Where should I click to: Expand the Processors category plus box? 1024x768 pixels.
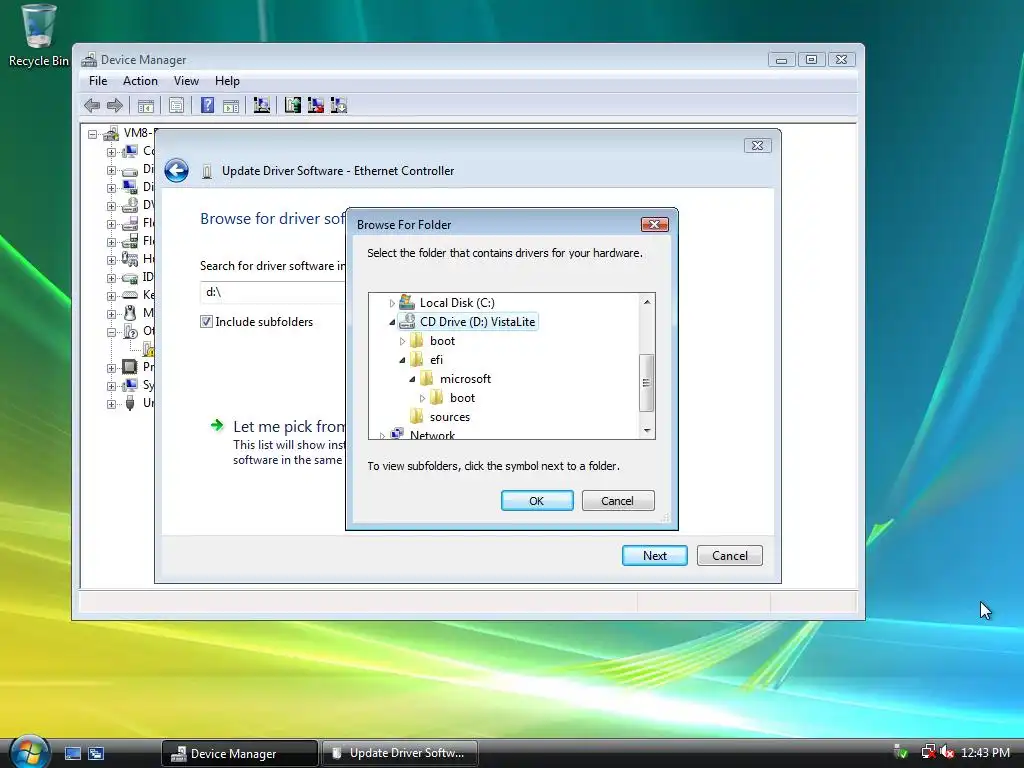112,368
